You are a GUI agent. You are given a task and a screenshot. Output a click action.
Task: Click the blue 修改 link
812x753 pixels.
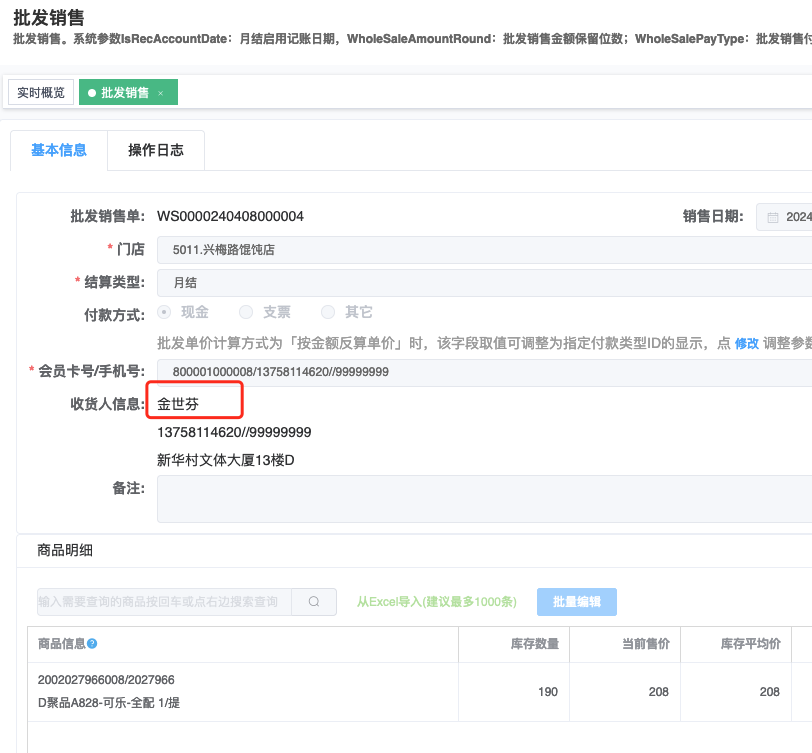(747, 343)
